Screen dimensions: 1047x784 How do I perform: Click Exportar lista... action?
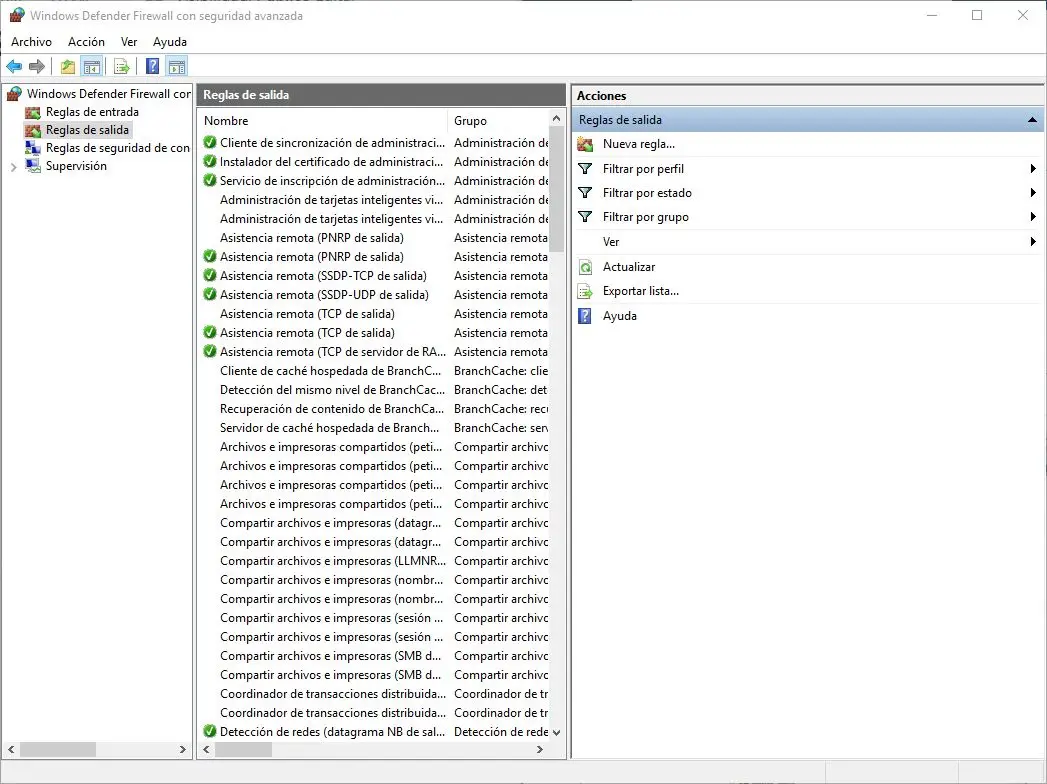coord(641,291)
